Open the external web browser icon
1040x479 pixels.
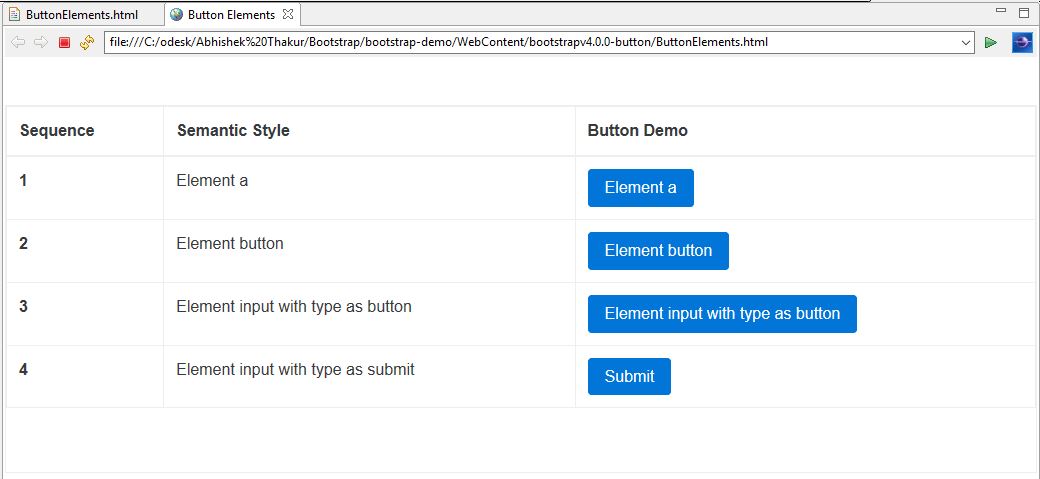(1022, 42)
